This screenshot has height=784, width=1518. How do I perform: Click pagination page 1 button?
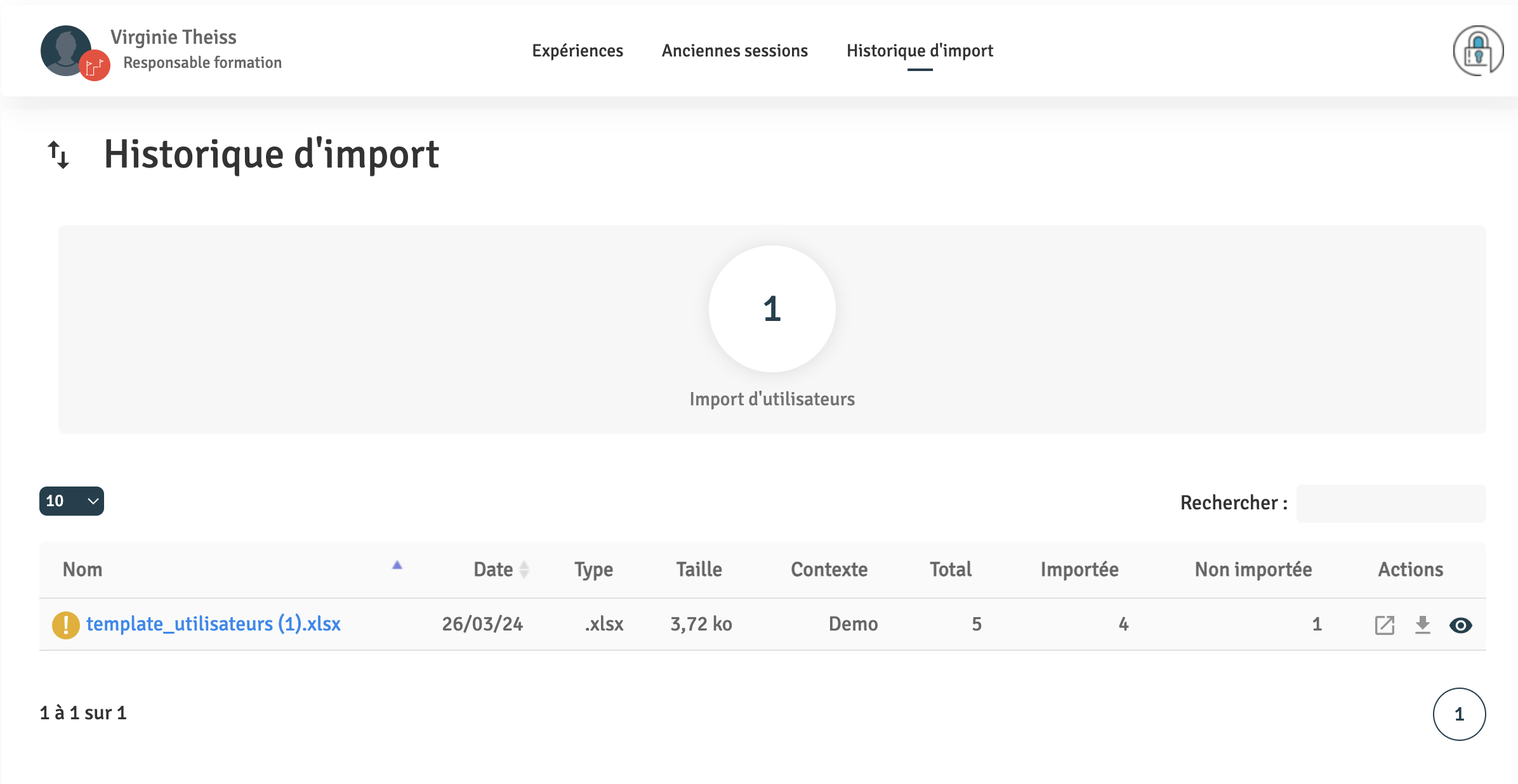1459,714
